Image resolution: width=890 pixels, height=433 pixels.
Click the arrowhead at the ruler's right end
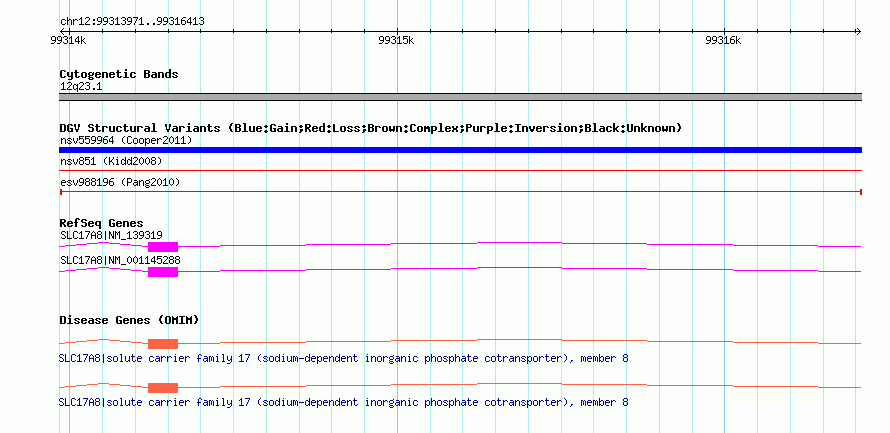(858, 31)
